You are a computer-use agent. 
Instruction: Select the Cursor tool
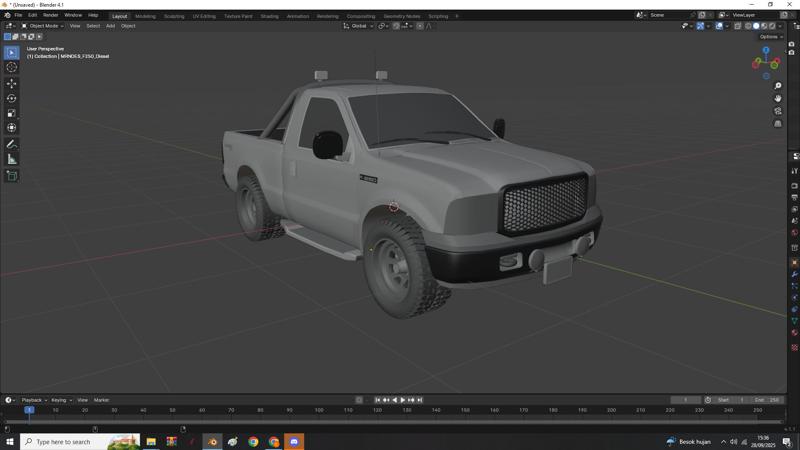click(x=12, y=67)
